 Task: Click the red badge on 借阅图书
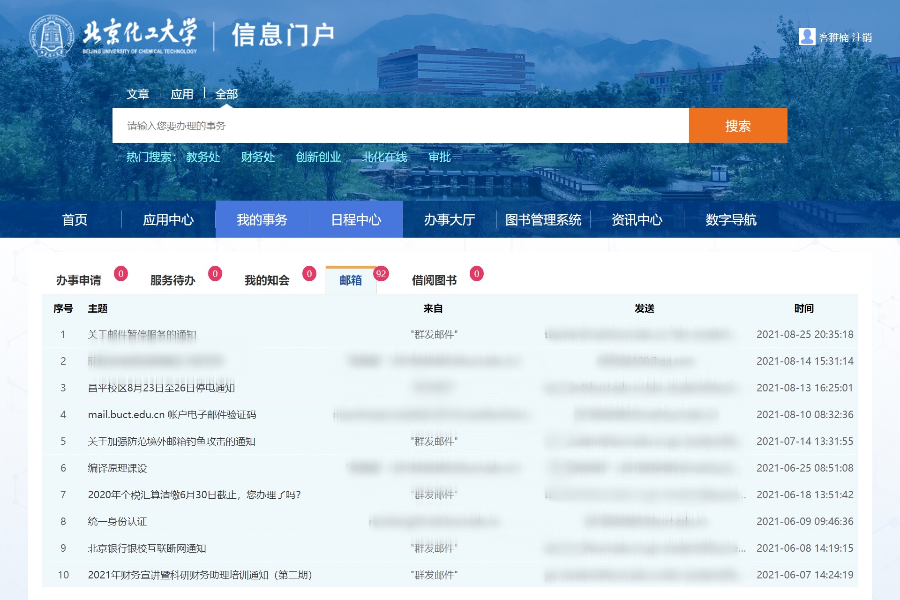pyautogui.click(x=477, y=273)
